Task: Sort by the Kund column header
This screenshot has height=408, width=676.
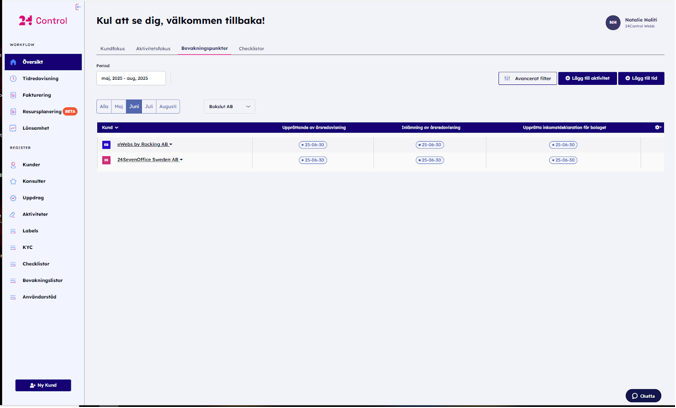Action: tap(110, 128)
